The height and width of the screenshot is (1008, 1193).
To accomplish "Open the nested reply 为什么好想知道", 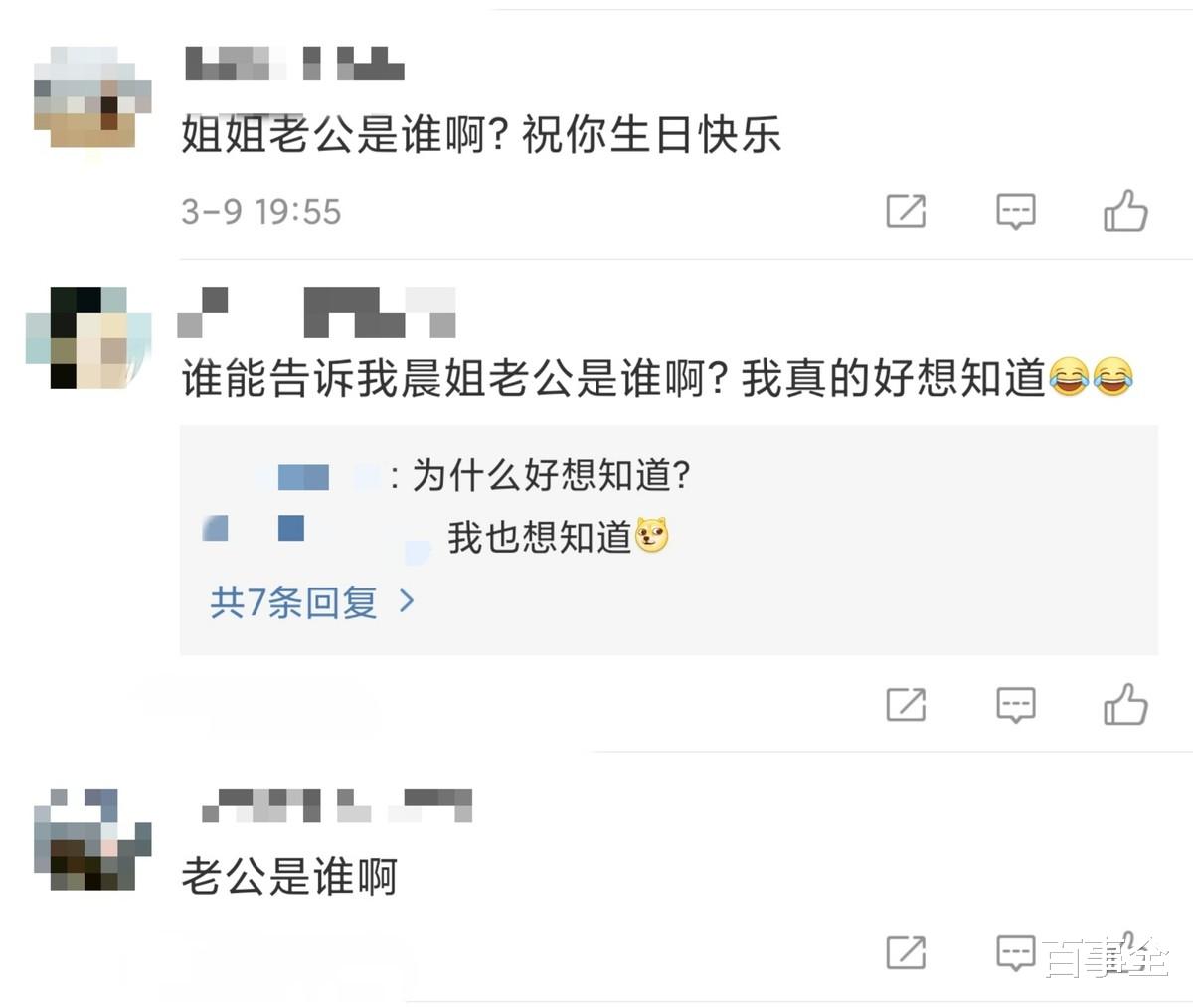I will [x=552, y=476].
